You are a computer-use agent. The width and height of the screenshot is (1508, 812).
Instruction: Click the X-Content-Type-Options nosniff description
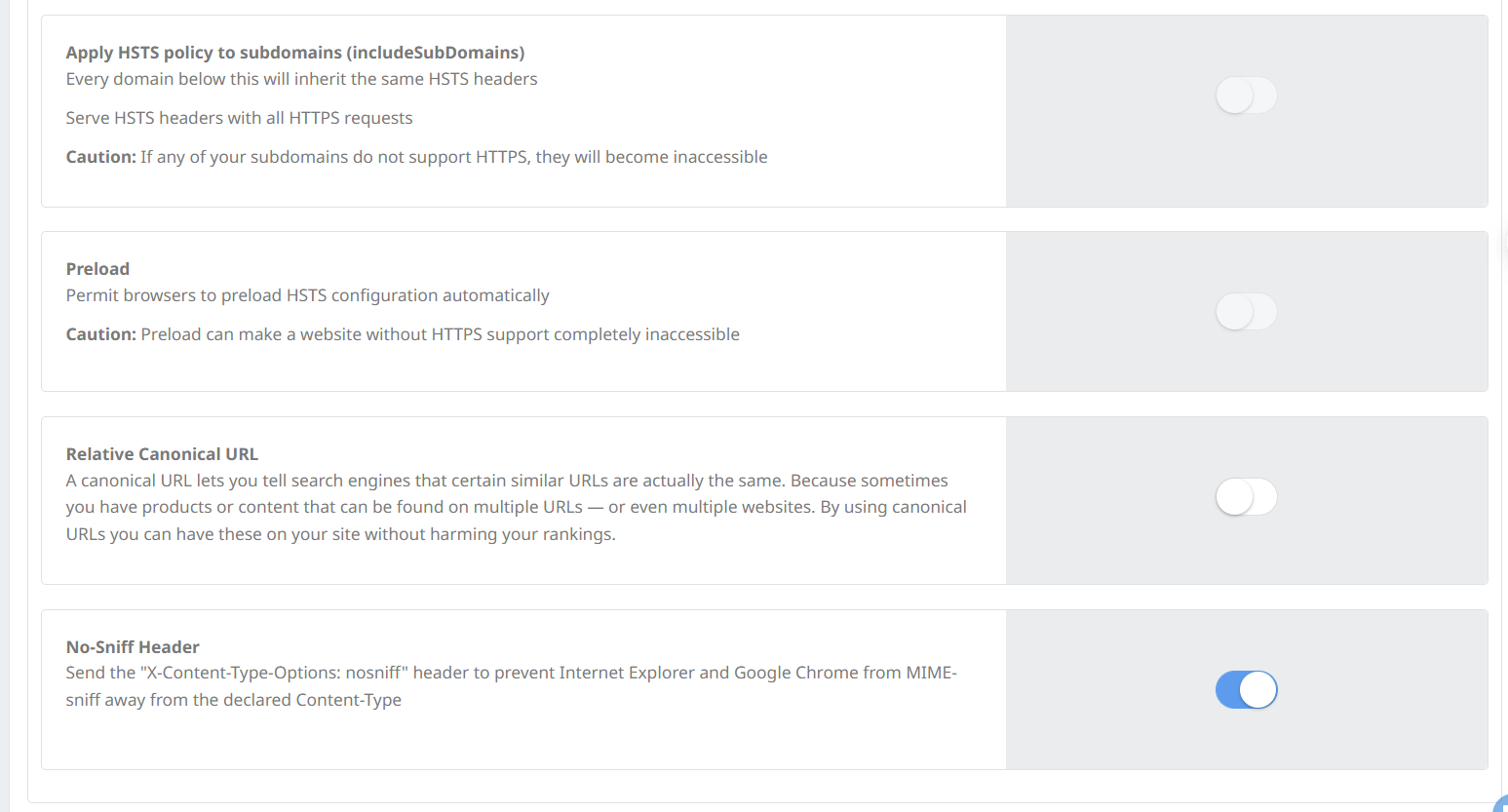[511, 673]
